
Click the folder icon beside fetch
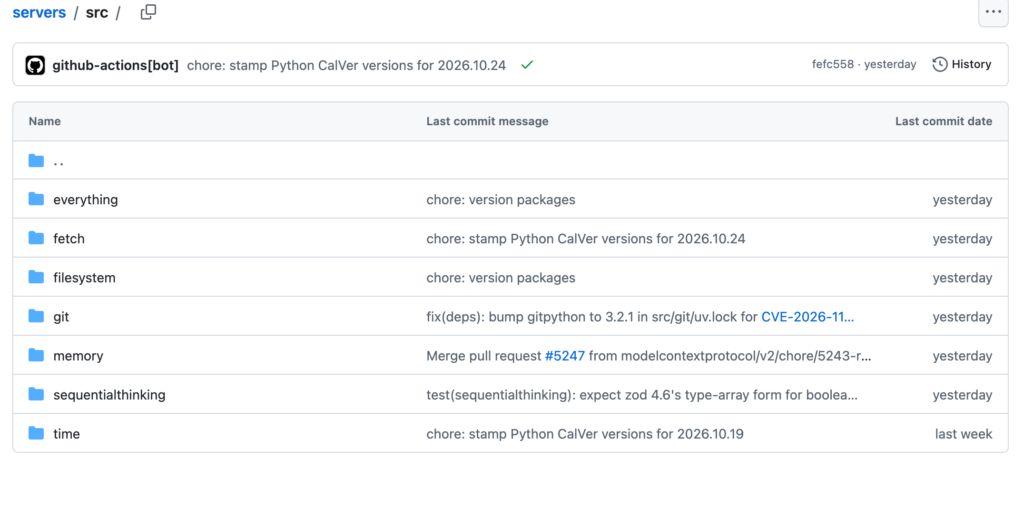pyautogui.click(x=37, y=238)
